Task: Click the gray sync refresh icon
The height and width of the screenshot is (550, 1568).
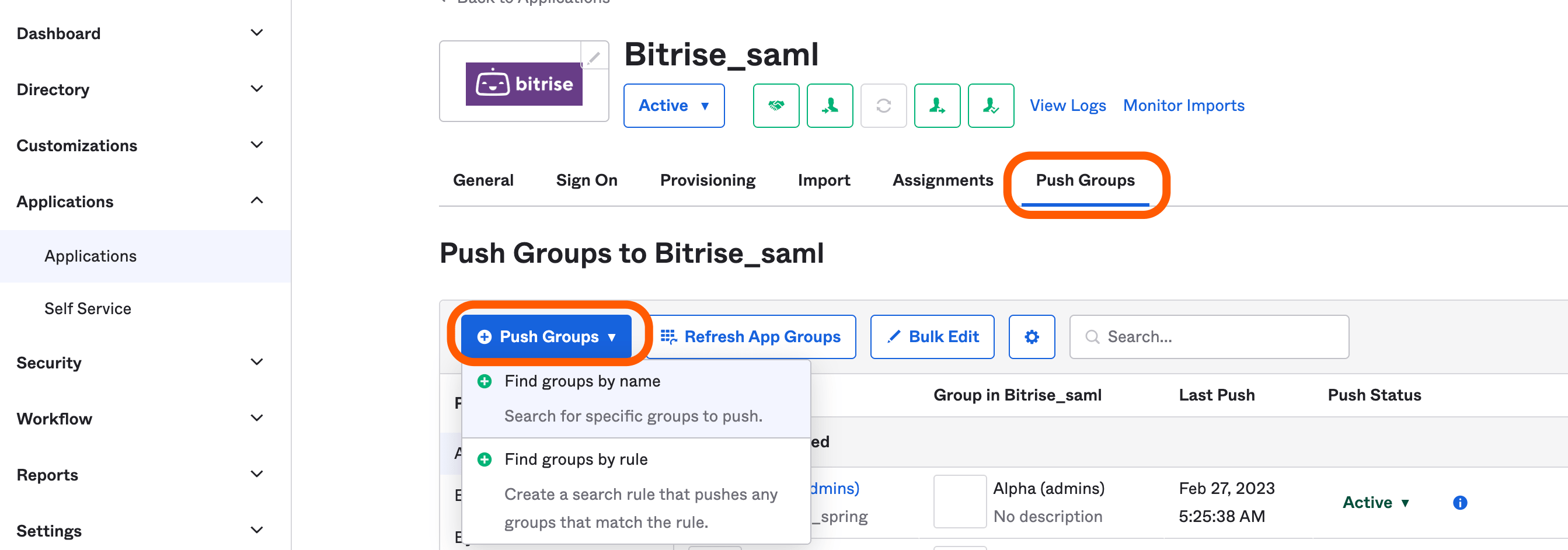Action: pyautogui.click(x=884, y=105)
